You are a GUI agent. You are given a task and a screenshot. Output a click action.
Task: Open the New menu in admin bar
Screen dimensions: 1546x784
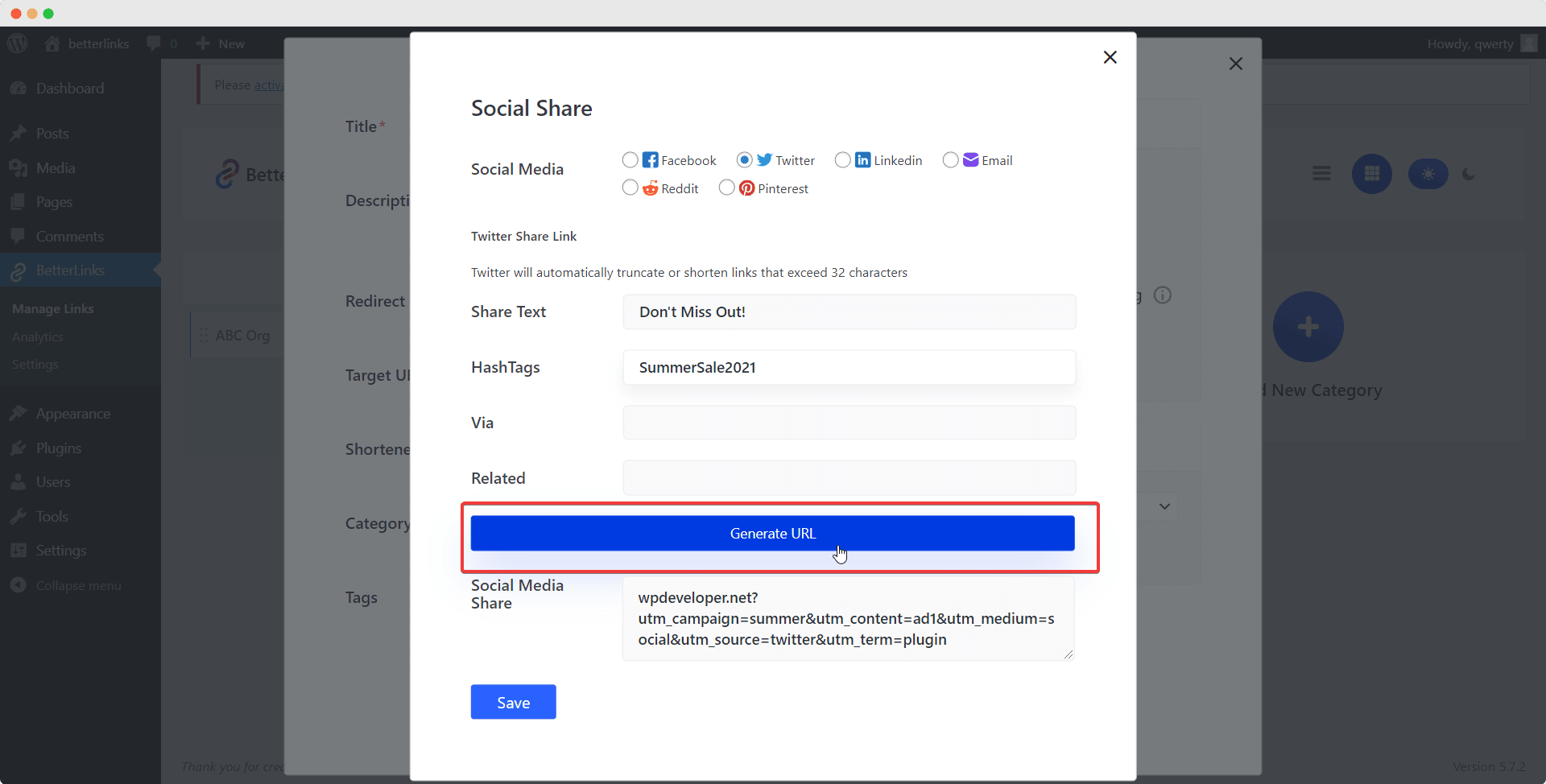coord(220,43)
